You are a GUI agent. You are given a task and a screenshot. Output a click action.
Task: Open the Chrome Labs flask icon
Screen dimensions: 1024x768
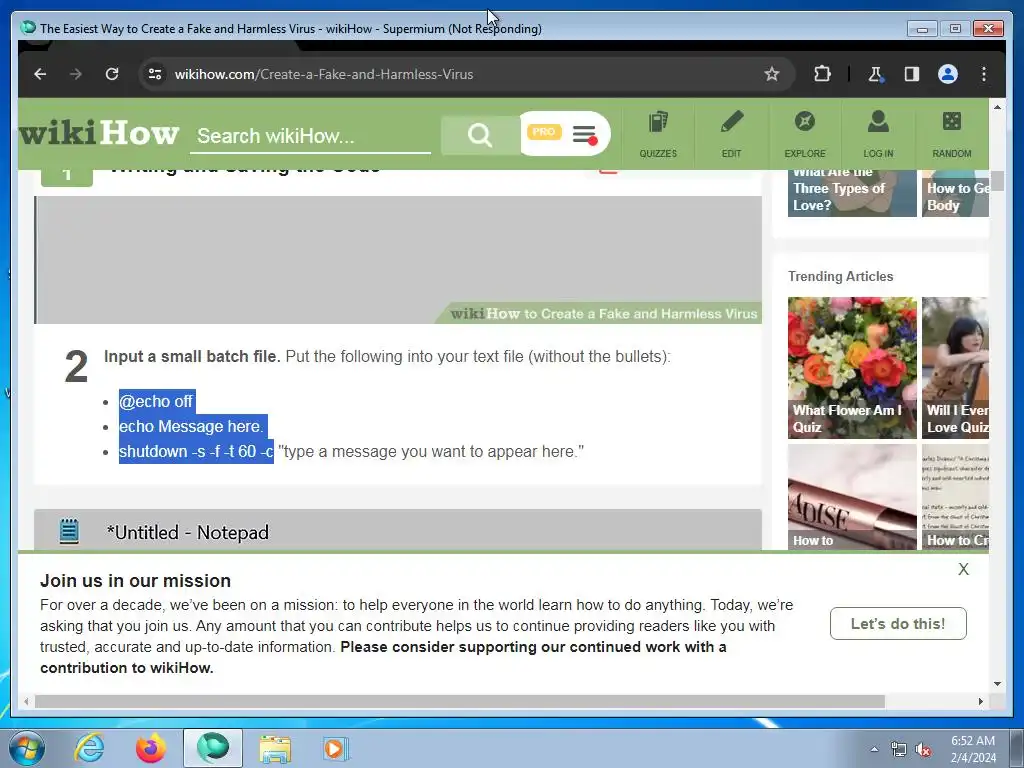(x=876, y=74)
